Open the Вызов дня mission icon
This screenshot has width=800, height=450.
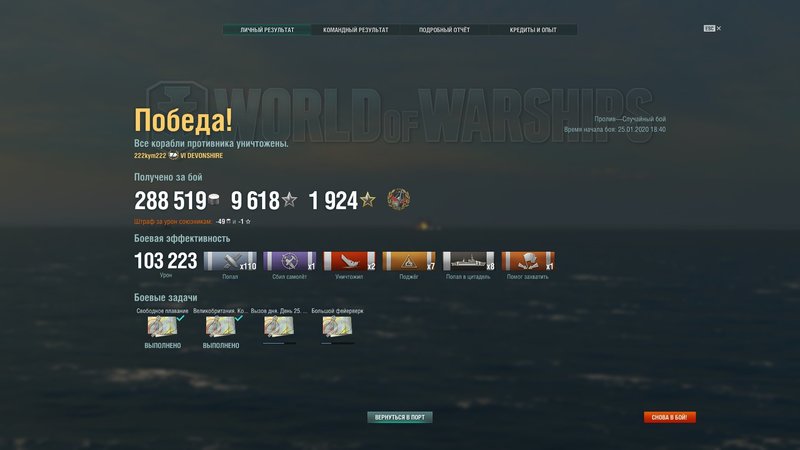point(279,327)
